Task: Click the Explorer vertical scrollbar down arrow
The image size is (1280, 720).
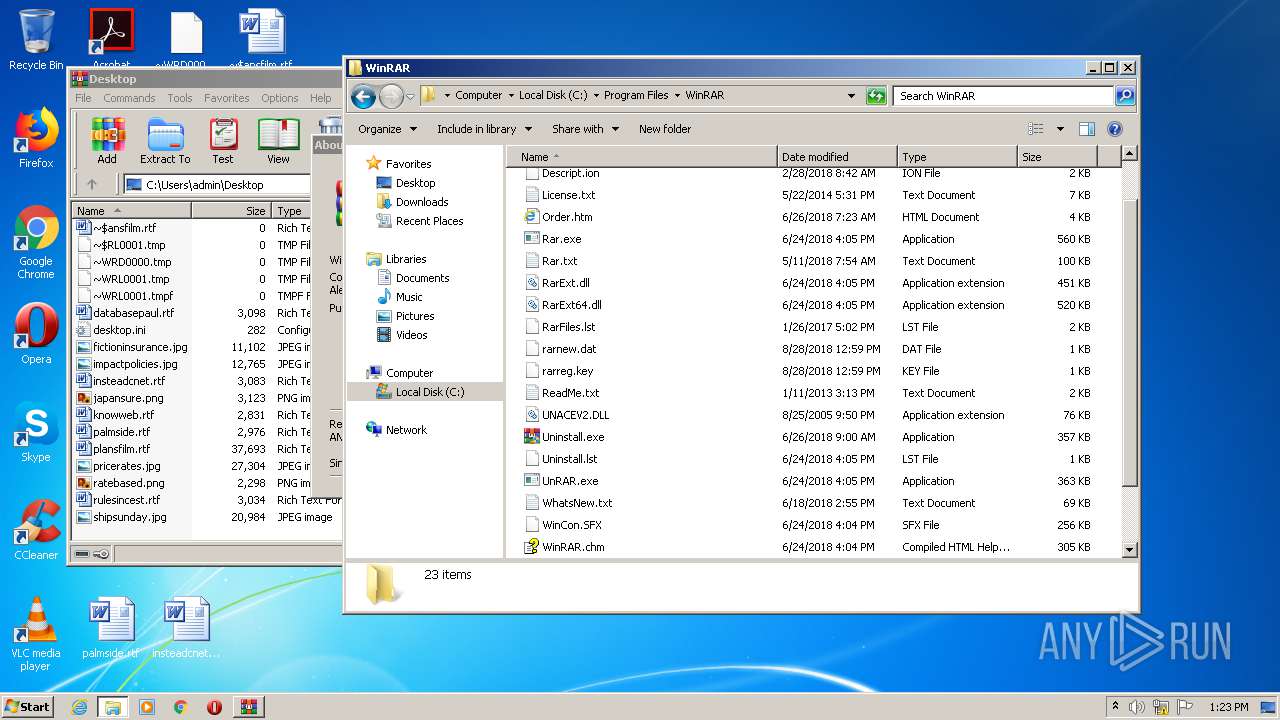Action: point(1130,549)
